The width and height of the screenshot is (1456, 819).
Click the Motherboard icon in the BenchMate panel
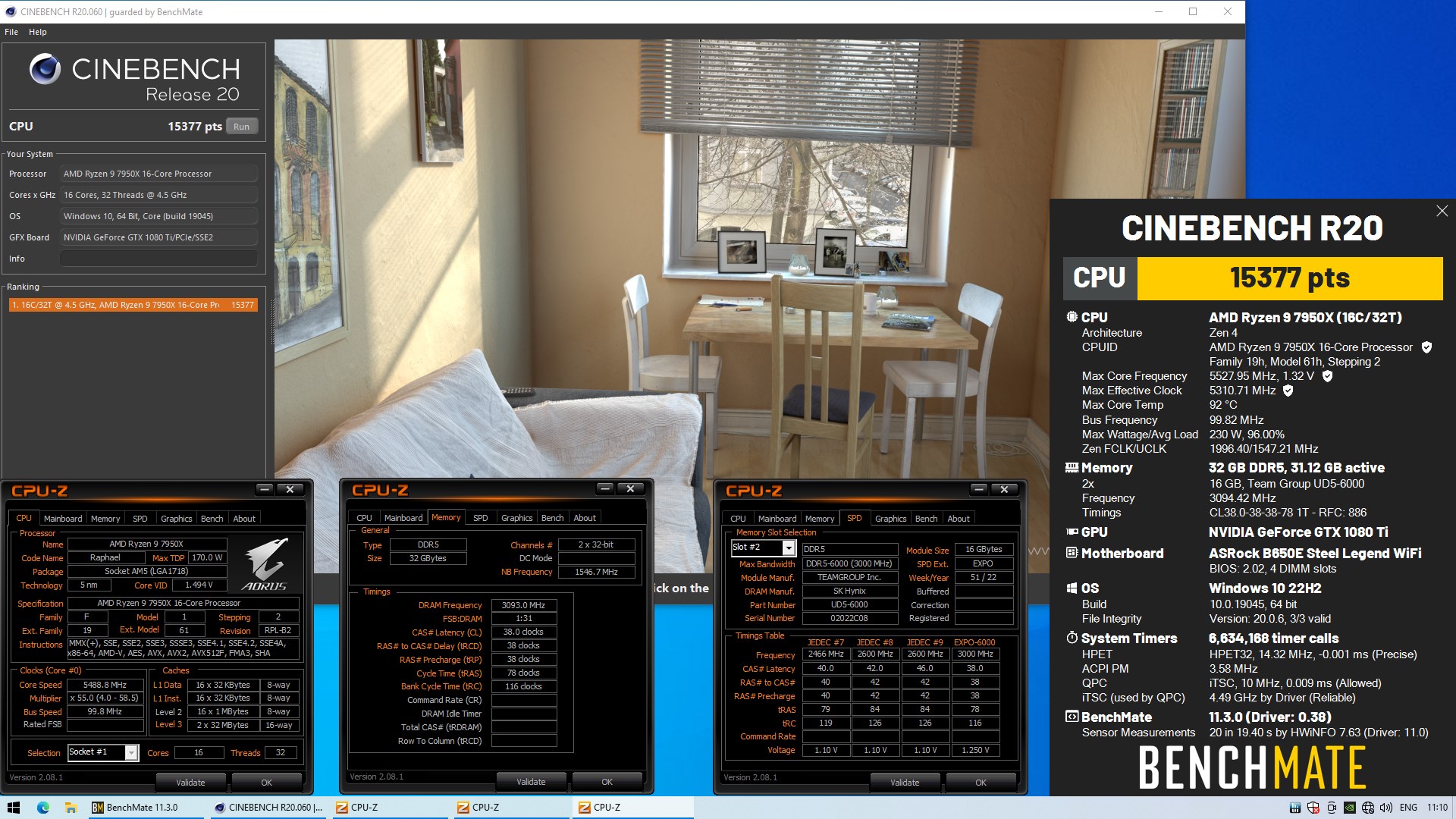[x=1072, y=553]
